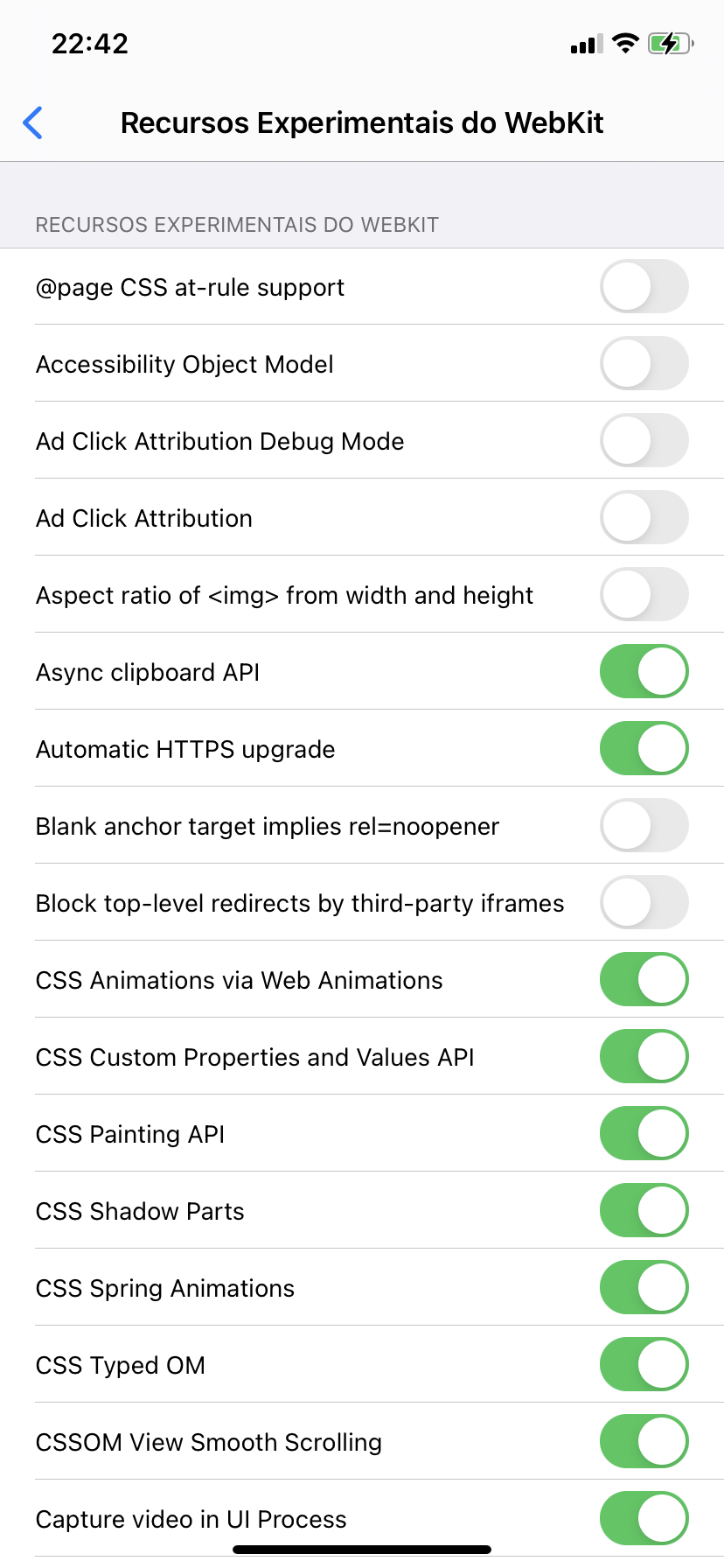Disable the CSS Shadow Parts switch
Screen dimensions: 724x1568
[644, 1210]
